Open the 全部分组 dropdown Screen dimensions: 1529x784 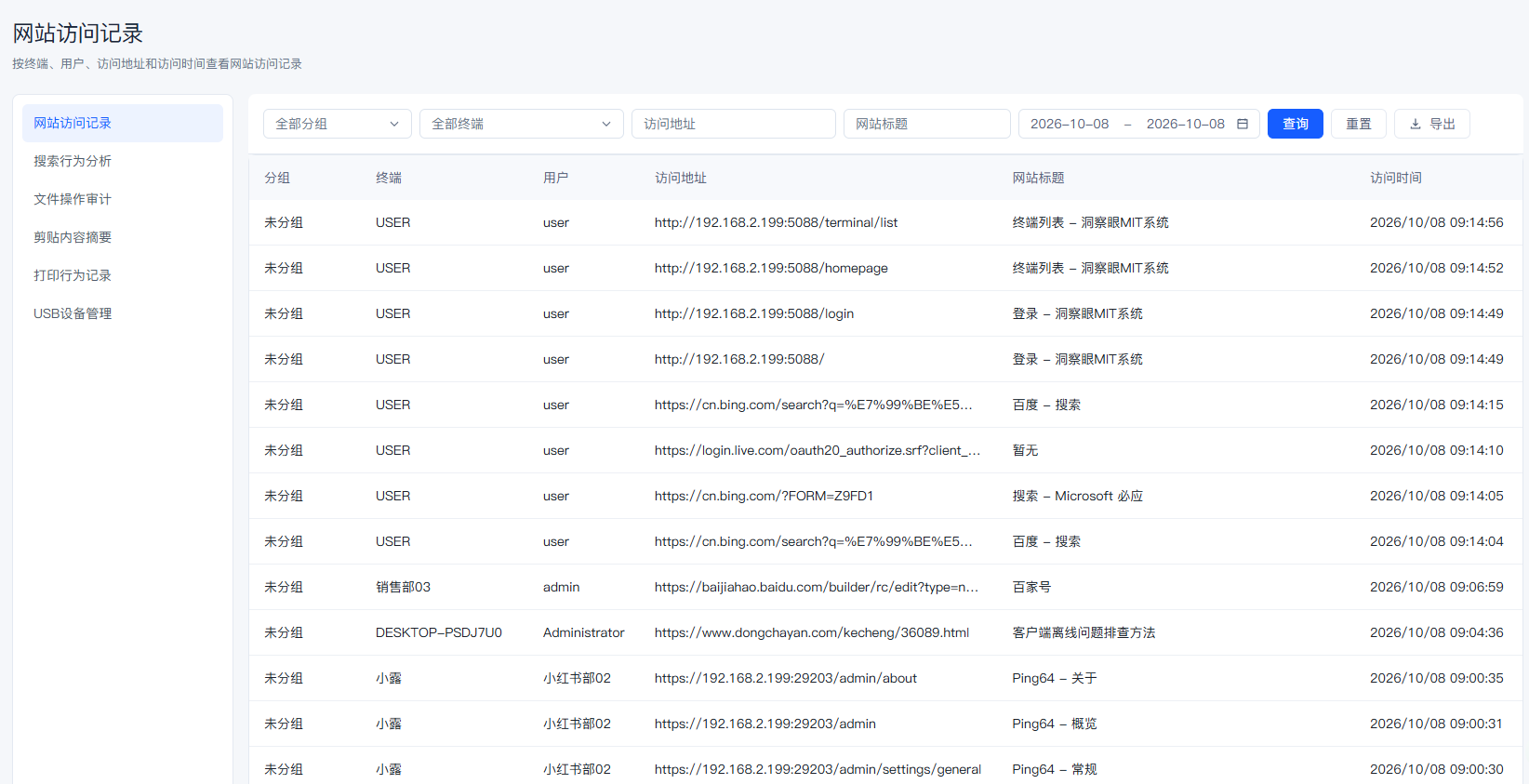(x=338, y=124)
